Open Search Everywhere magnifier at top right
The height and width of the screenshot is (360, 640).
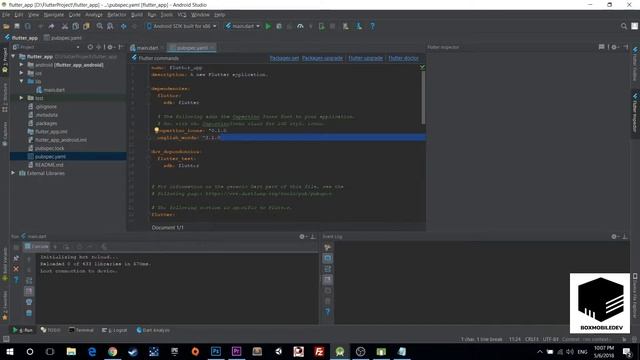624,26
